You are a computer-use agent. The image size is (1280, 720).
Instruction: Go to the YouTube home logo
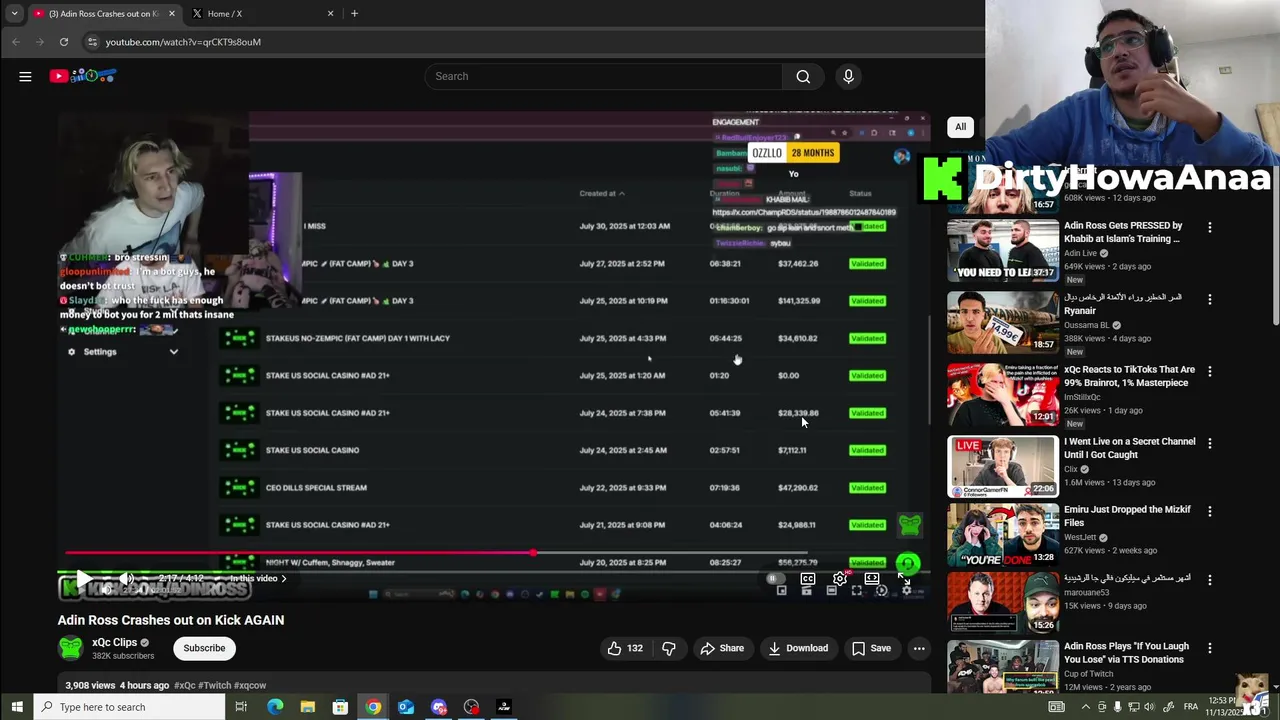(x=84, y=76)
